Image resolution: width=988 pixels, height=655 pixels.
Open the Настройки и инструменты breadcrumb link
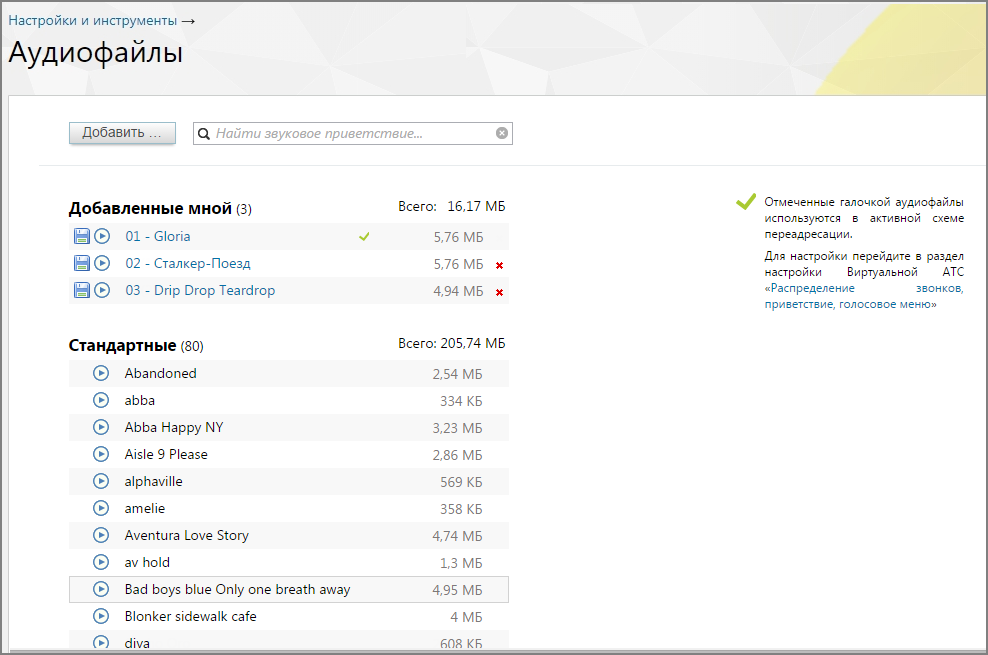coord(93,20)
